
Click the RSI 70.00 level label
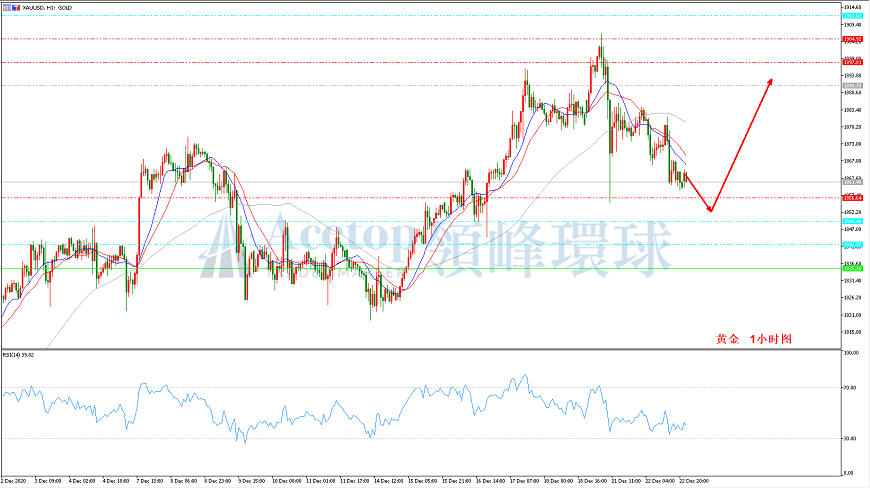click(850, 388)
